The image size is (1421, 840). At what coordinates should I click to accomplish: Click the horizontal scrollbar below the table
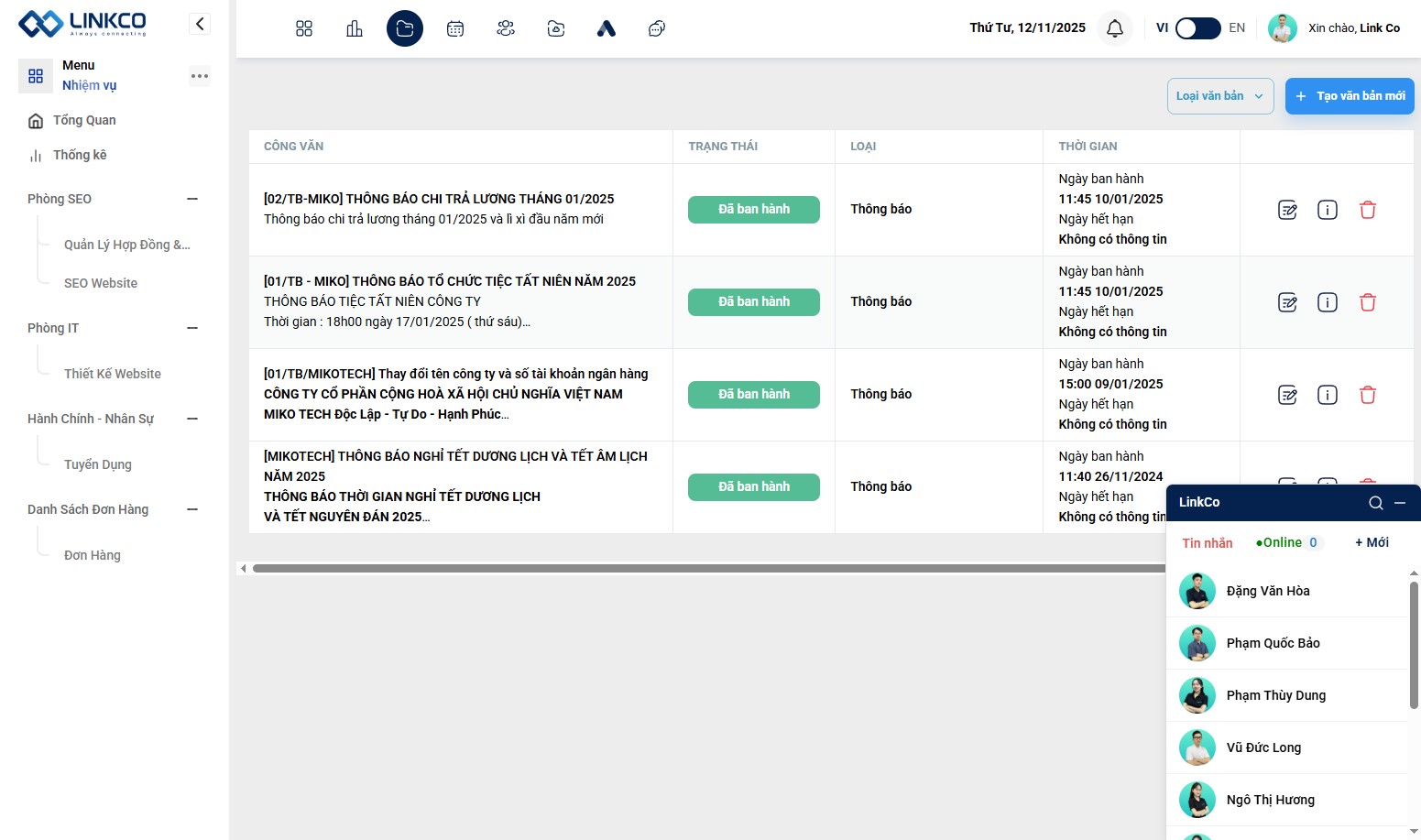[x=705, y=569]
